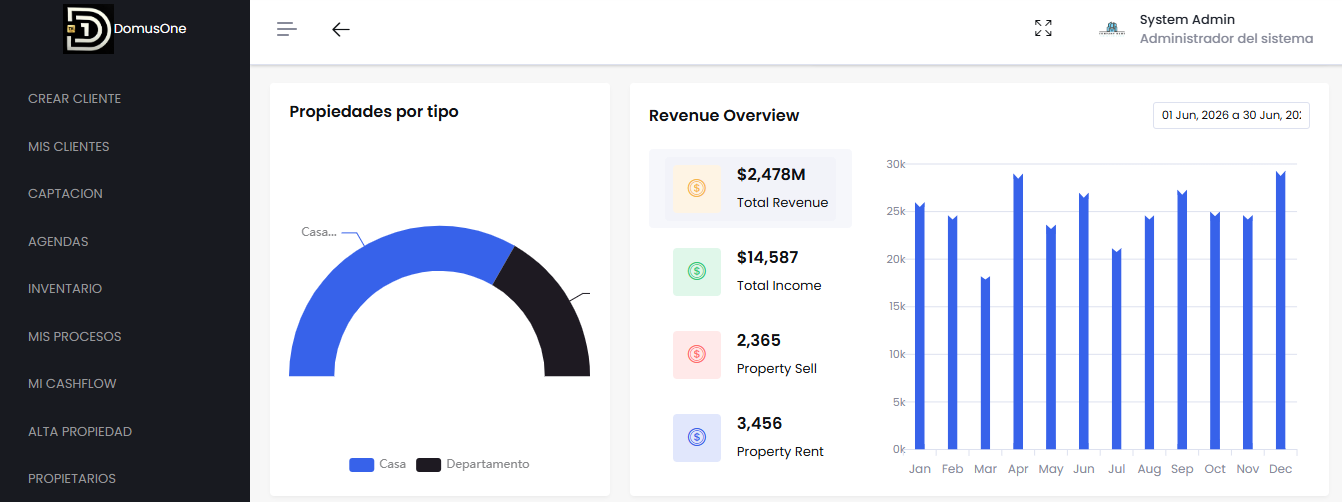Open the date range picker field

[1231, 115]
